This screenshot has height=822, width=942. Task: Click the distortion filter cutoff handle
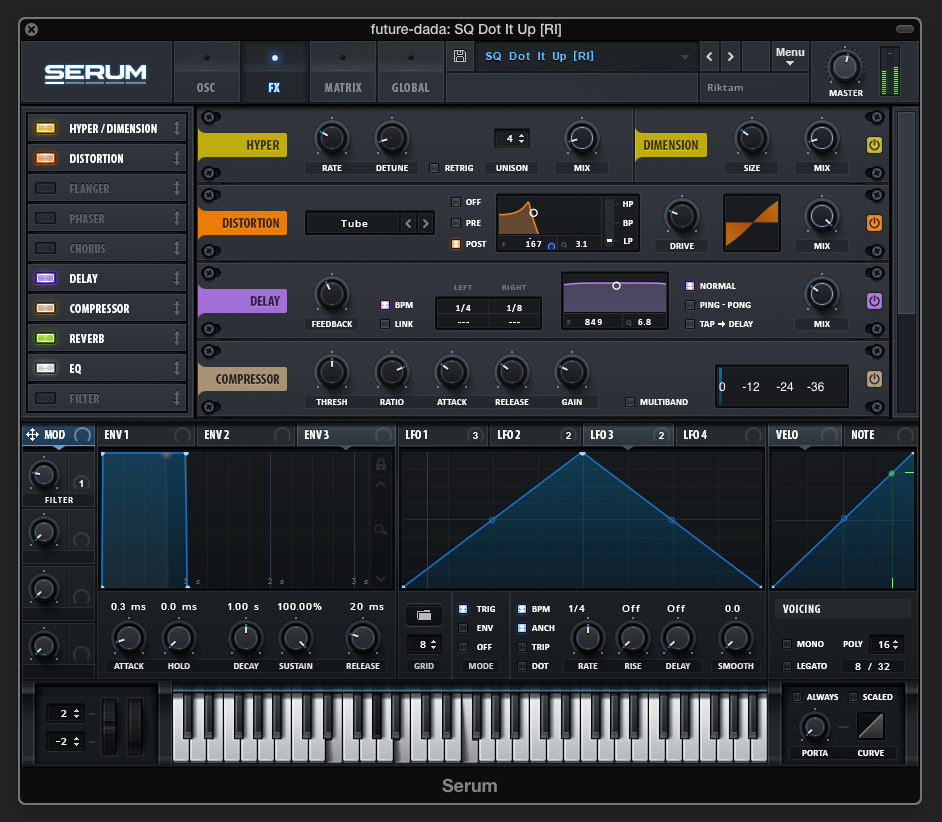(533, 213)
